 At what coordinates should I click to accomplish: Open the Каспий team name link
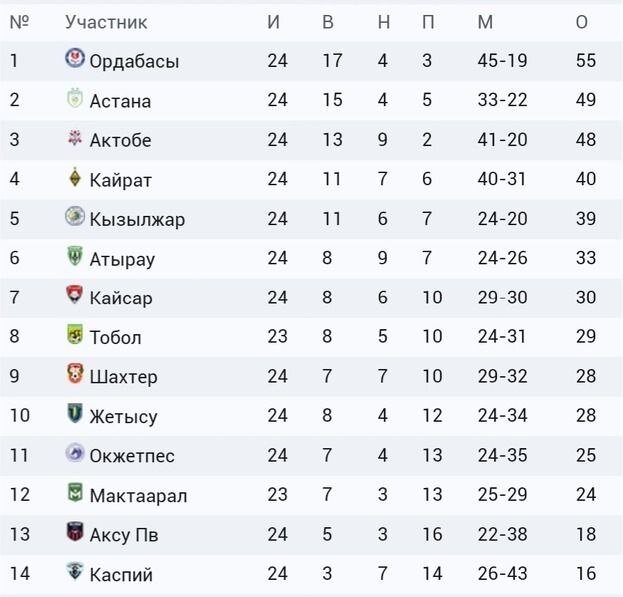coord(121,574)
